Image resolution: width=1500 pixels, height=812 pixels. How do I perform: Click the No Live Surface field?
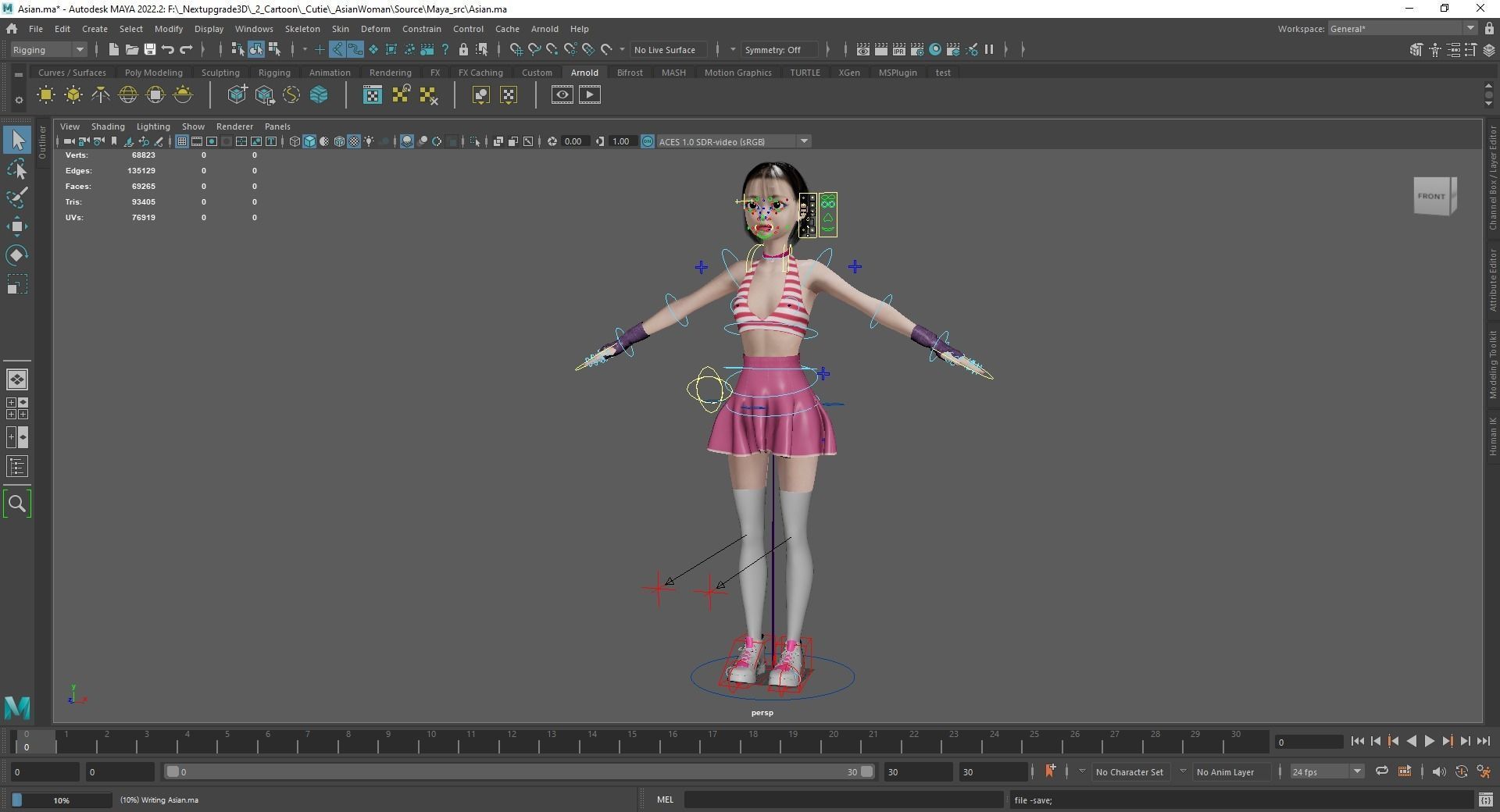[x=668, y=49]
